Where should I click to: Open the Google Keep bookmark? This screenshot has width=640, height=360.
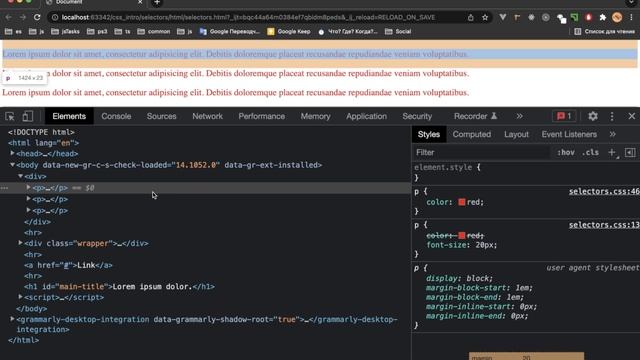[289, 31]
